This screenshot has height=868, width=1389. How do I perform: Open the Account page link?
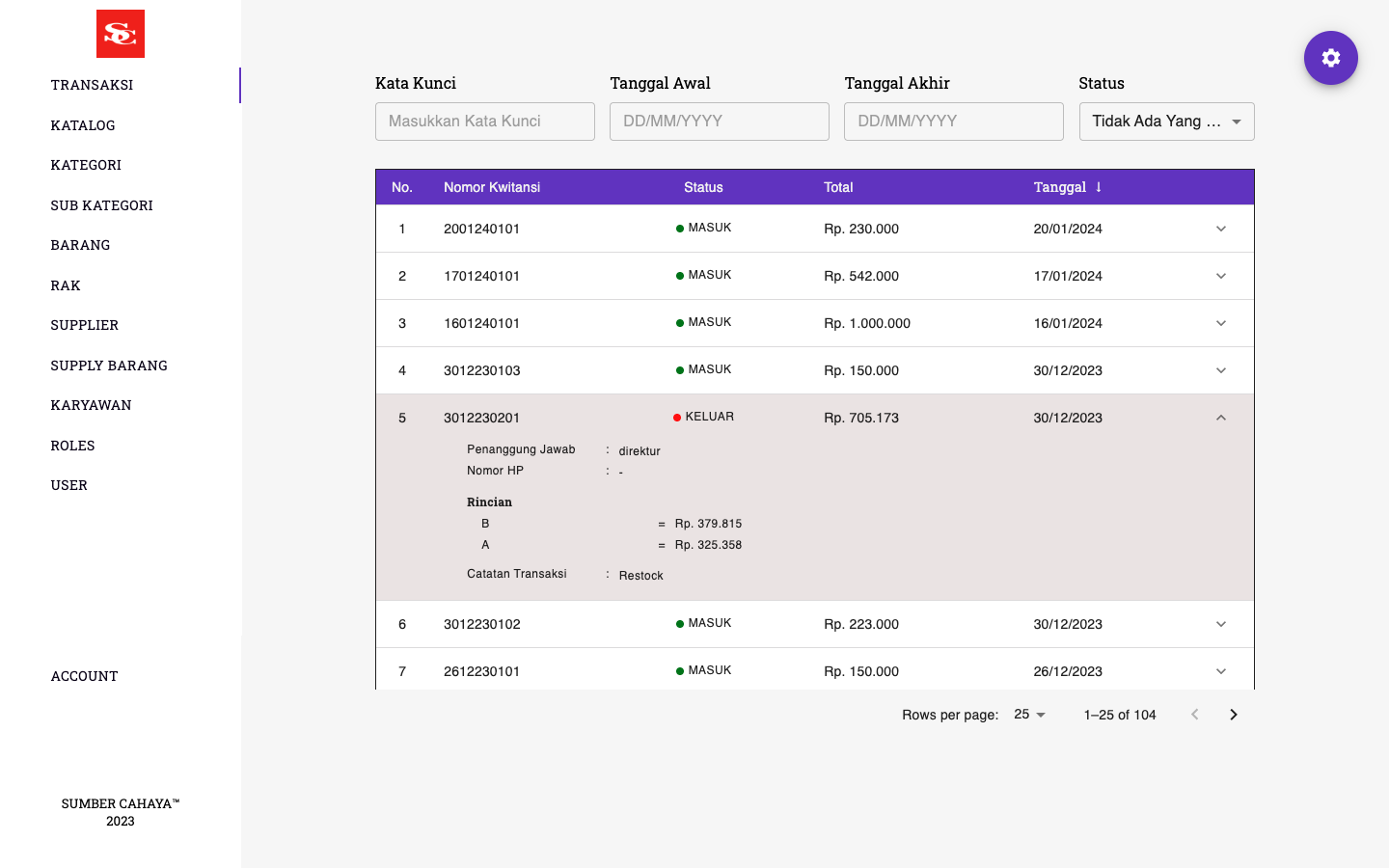85,676
